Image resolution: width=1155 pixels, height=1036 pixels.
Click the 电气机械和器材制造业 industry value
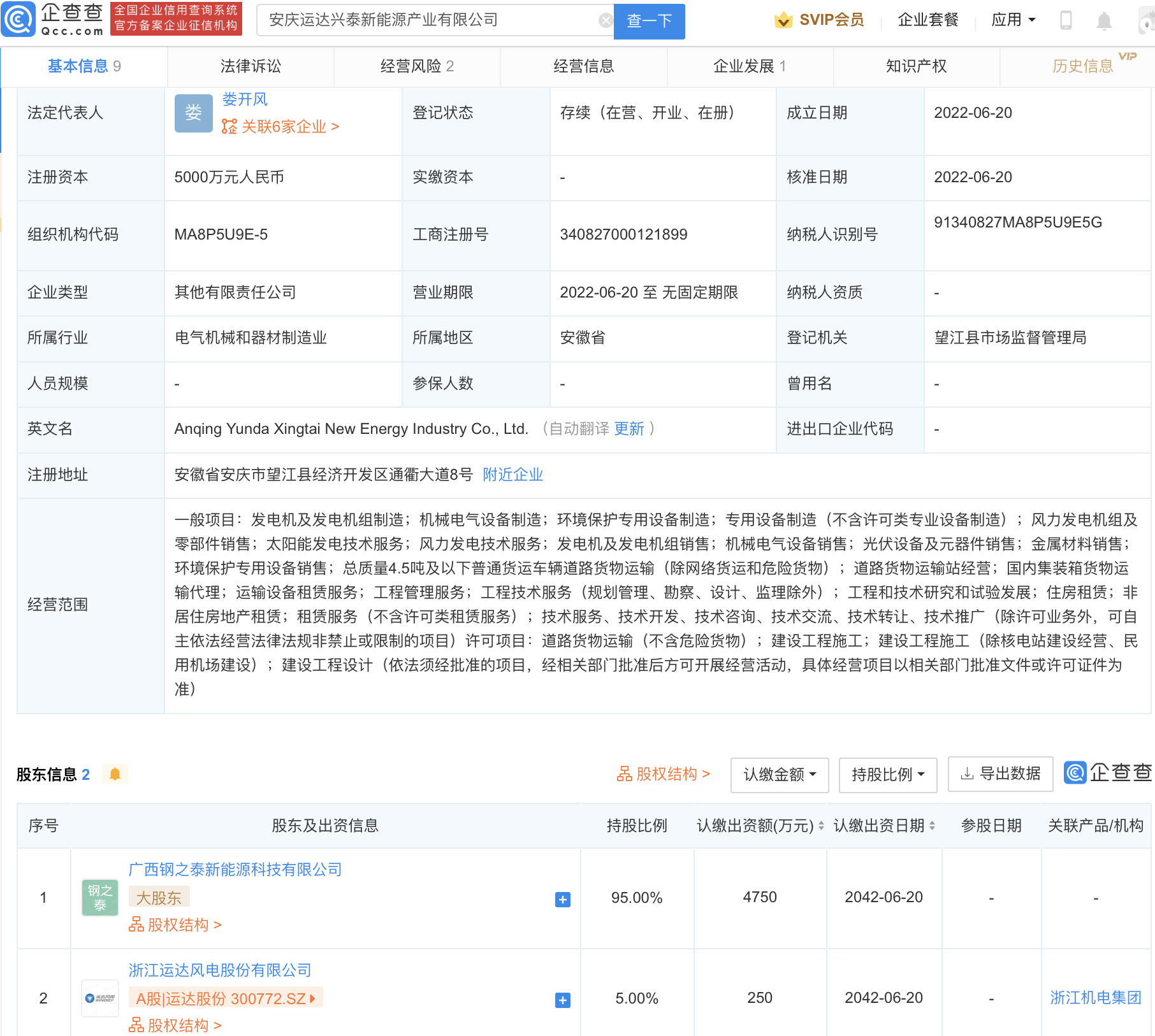(x=251, y=338)
